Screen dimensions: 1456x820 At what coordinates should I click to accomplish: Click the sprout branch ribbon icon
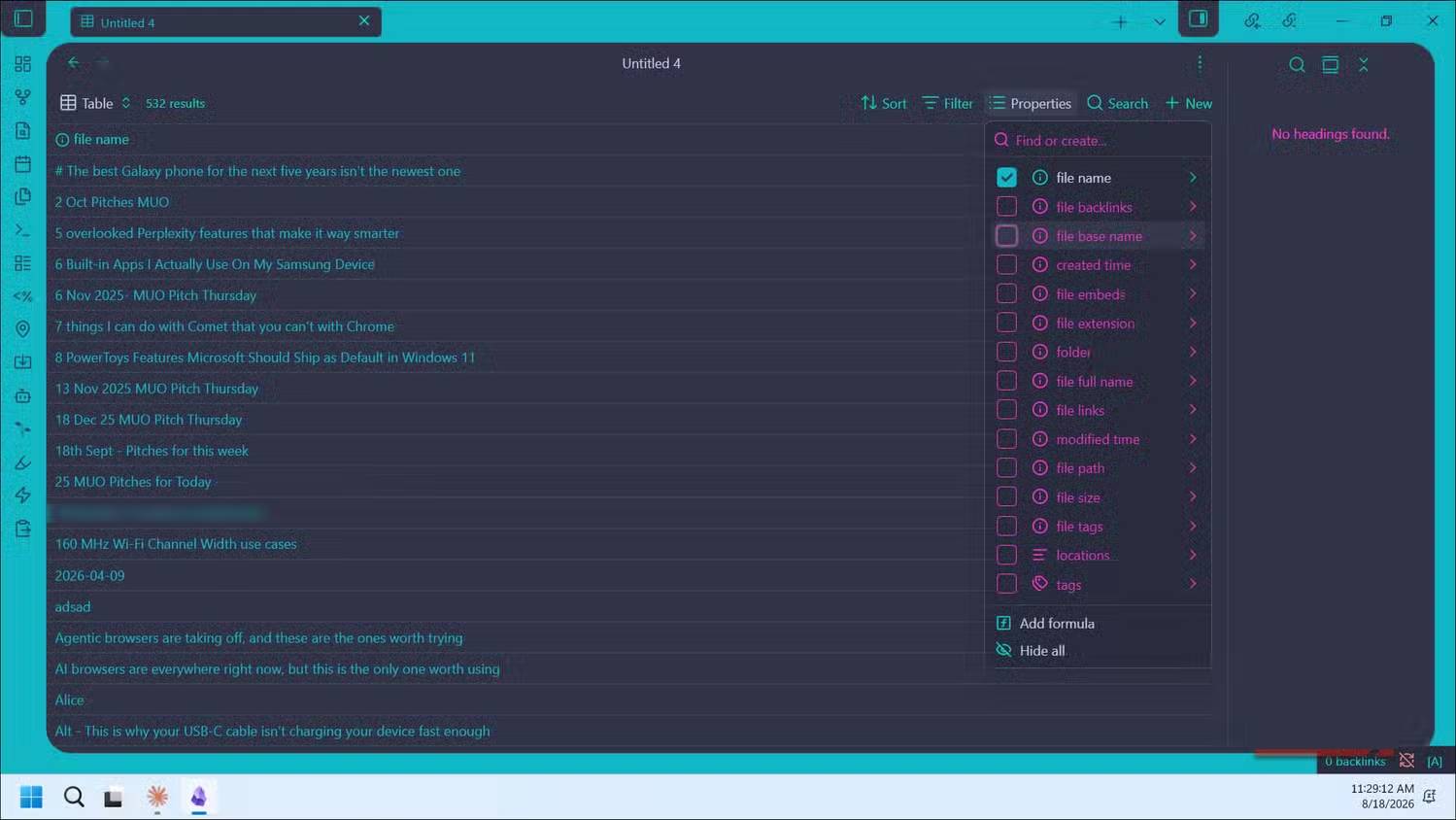pos(23,428)
